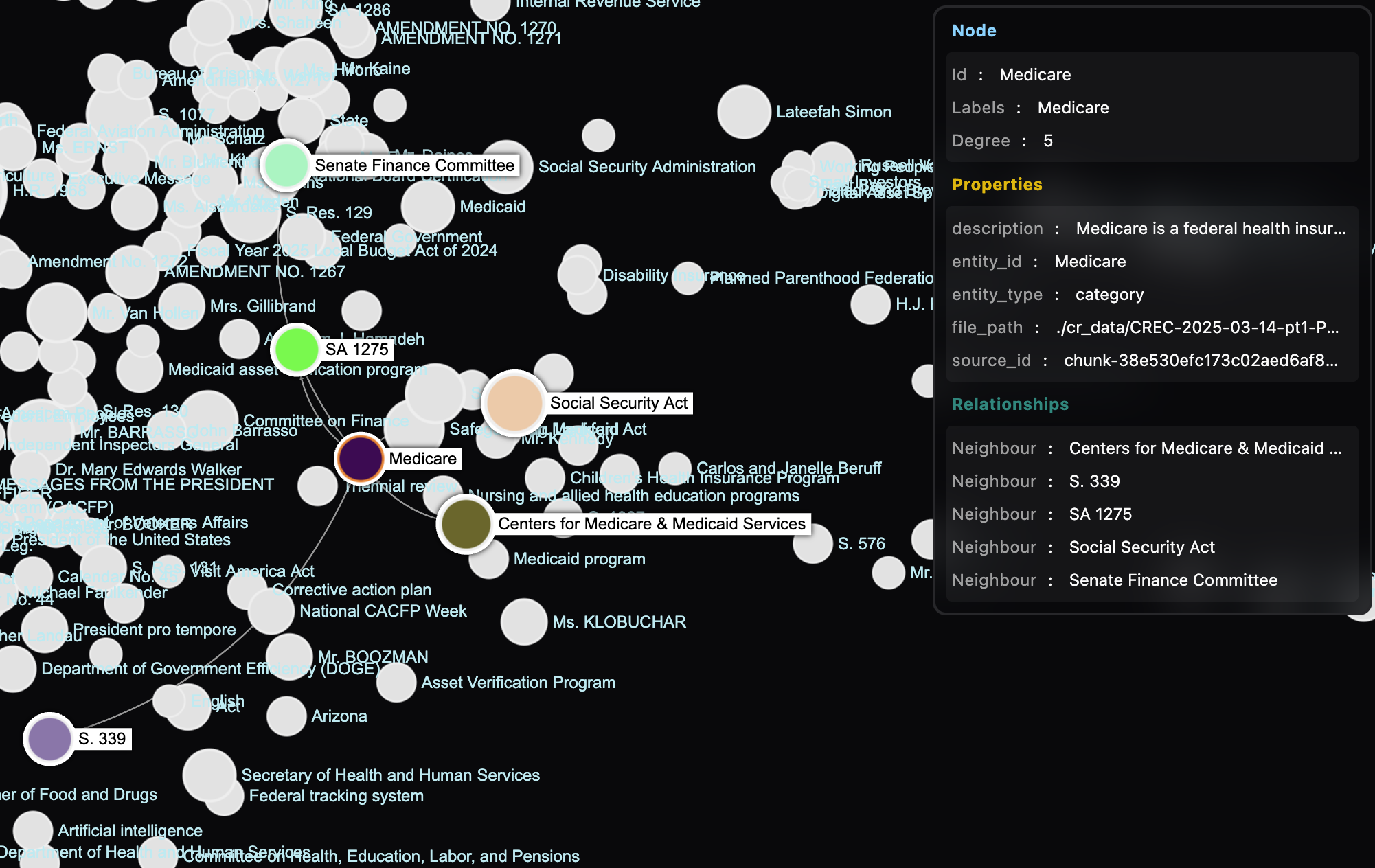Click the Properties section heading
This screenshot has height=868, width=1375.
point(997,185)
